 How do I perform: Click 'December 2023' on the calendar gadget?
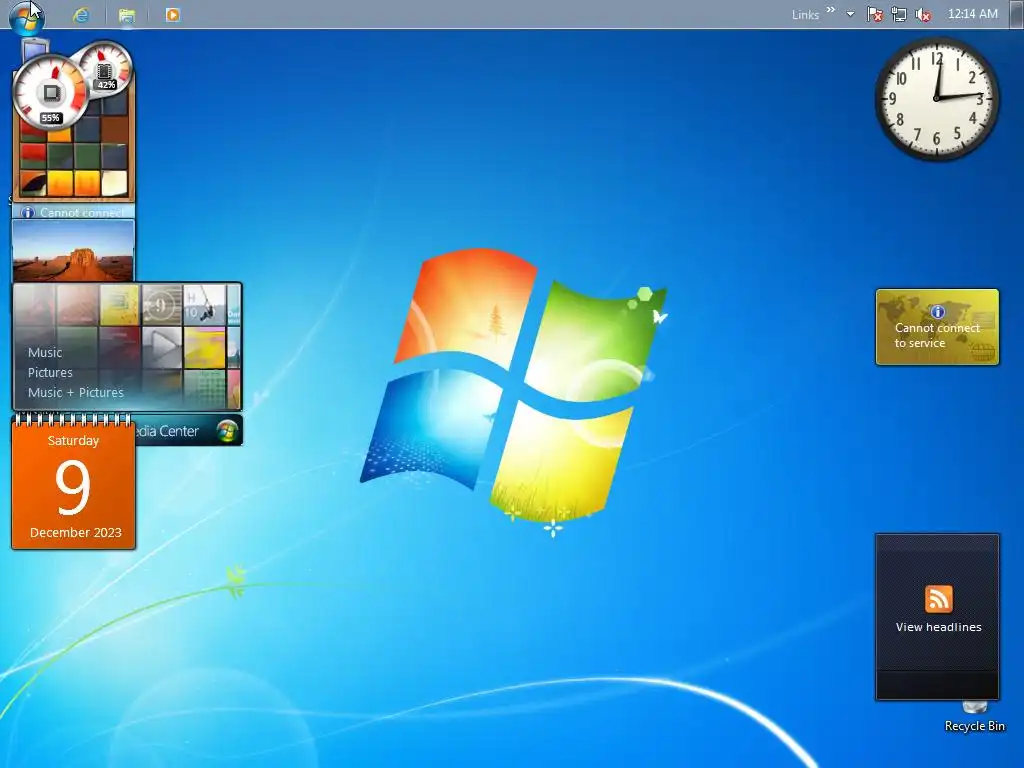pyautogui.click(x=76, y=532)
